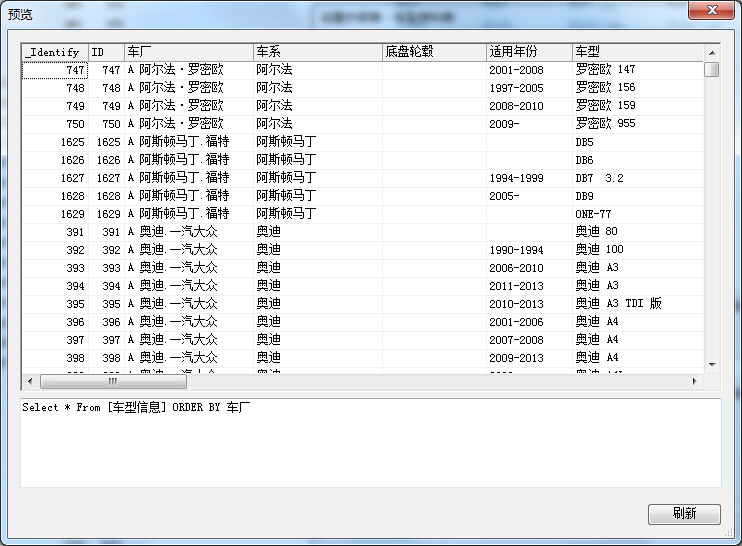The height and width of the screenshot is (546, 742).
Task: Select cell 罗密欧 156
Action: point(638,88)
